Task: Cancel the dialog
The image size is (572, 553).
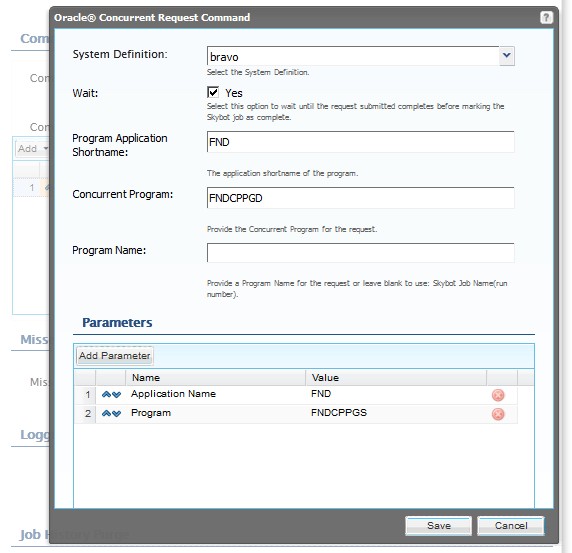Action: 511,526
